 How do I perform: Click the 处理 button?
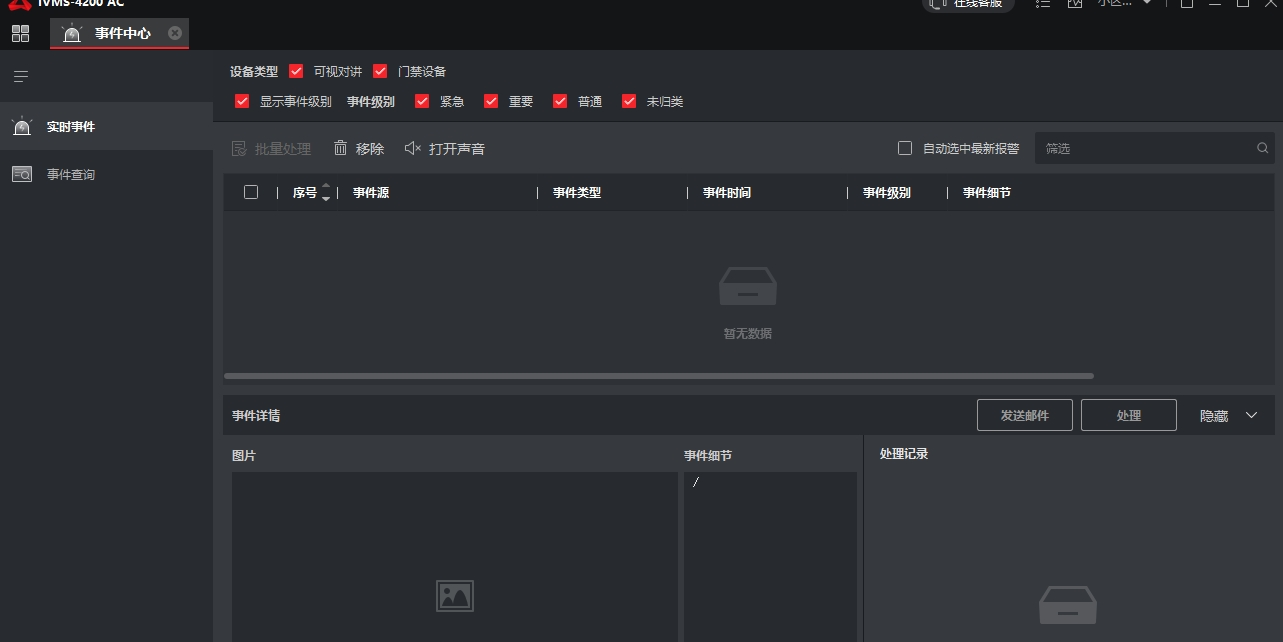[1128, 415]
